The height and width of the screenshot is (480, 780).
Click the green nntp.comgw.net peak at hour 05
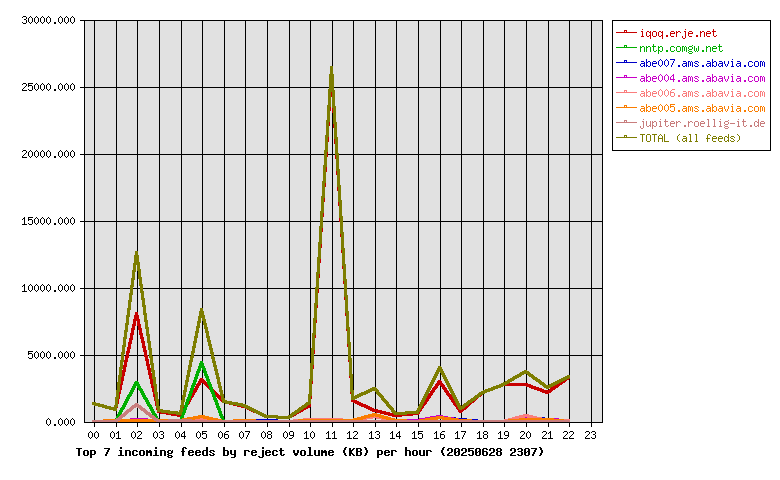click(x=201, y=363)
